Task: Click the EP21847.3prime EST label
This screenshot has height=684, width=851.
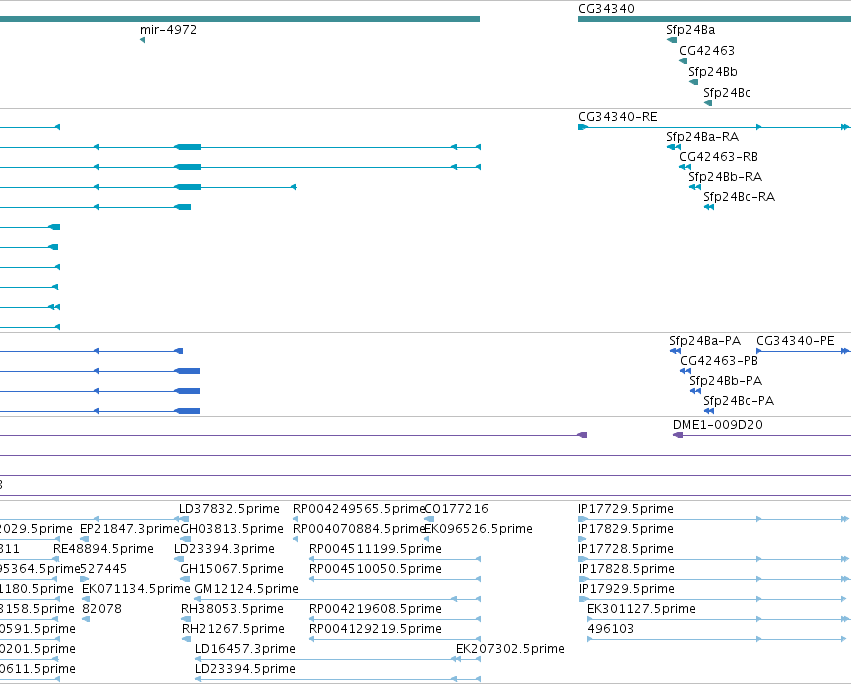Action: pos(130,529)
